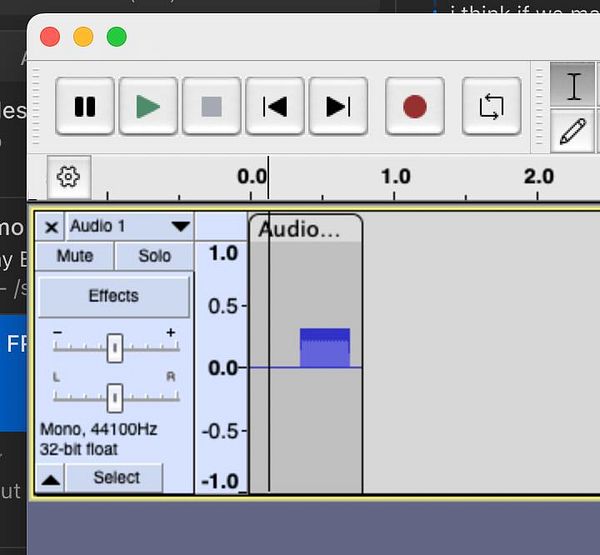Solo the Audio 1 track
This screenshot has width=600, height=555.
(155, 256)
